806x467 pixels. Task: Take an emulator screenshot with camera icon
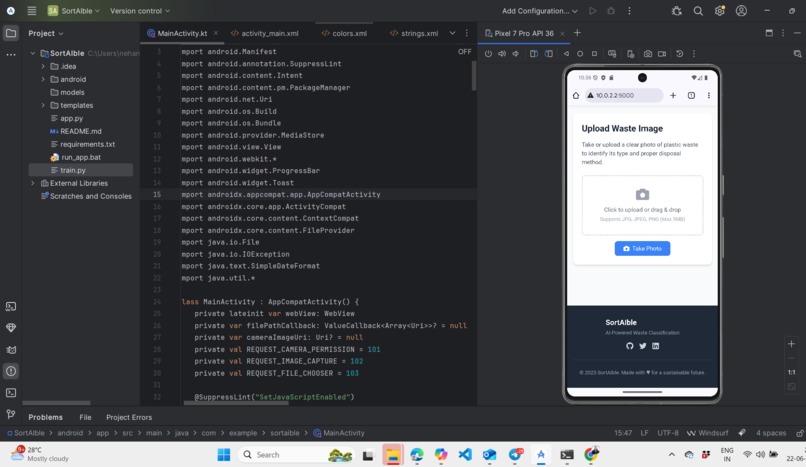point(648,53)
